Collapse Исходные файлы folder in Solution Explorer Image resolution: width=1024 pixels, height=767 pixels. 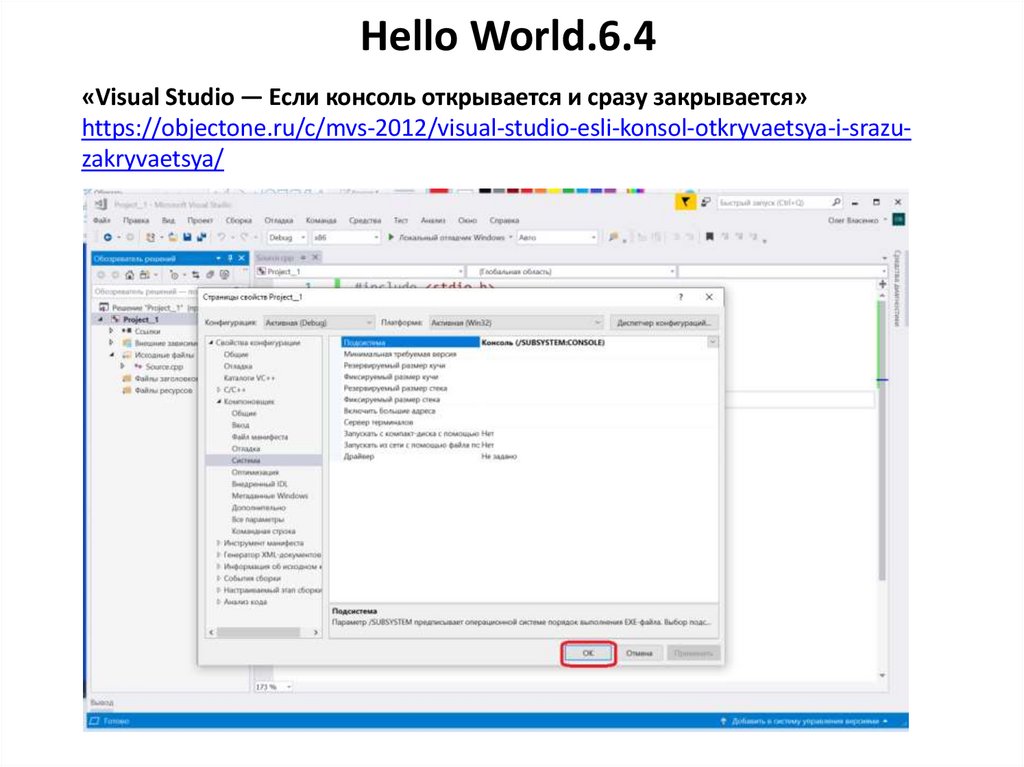(x=111, y=355)
